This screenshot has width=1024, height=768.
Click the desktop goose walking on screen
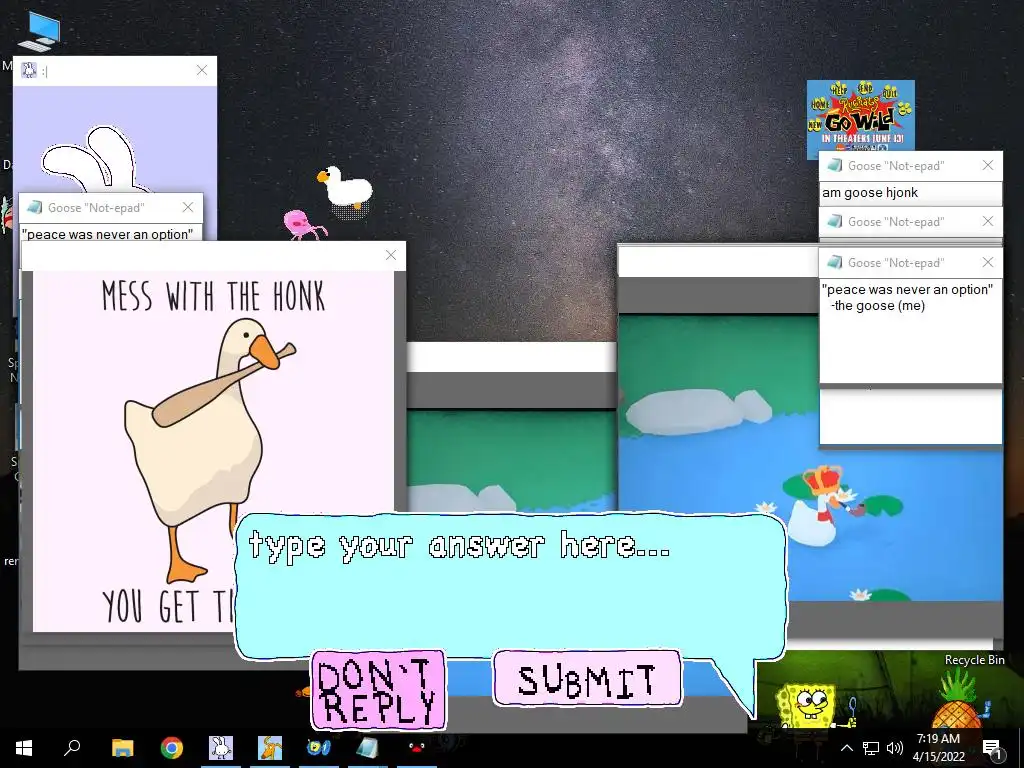[346, 188]
